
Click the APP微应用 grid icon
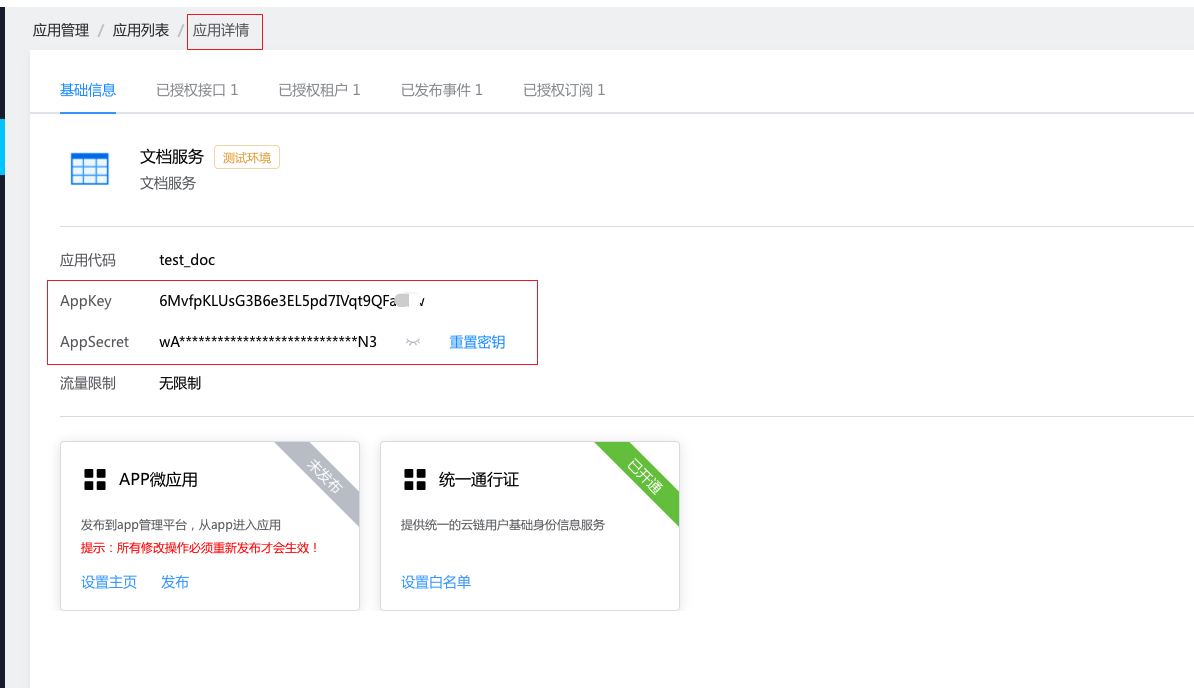pos(95,479)
